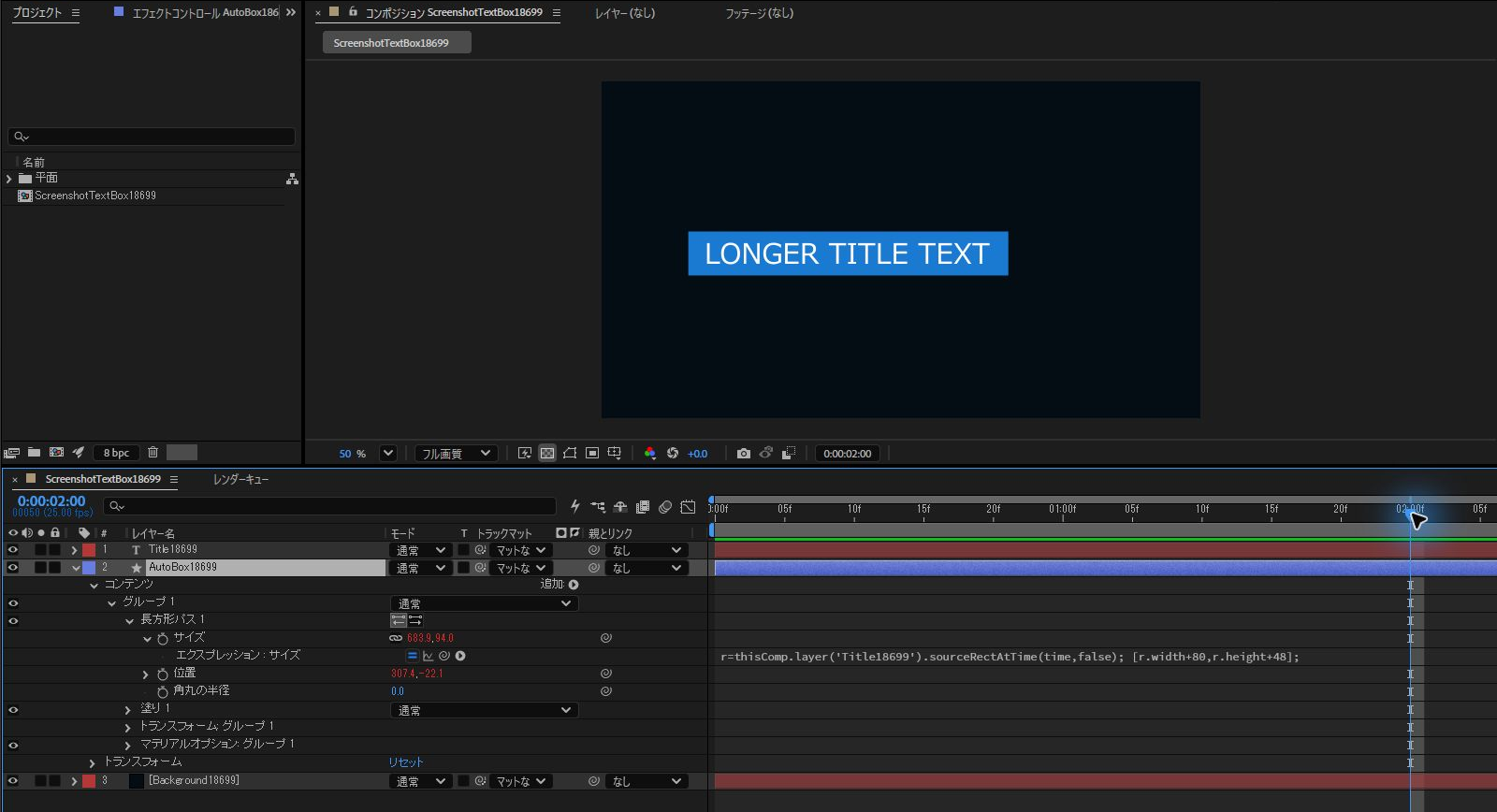Take a snapshot with camera icon
1497x812 pixels.
pos(744,454)
